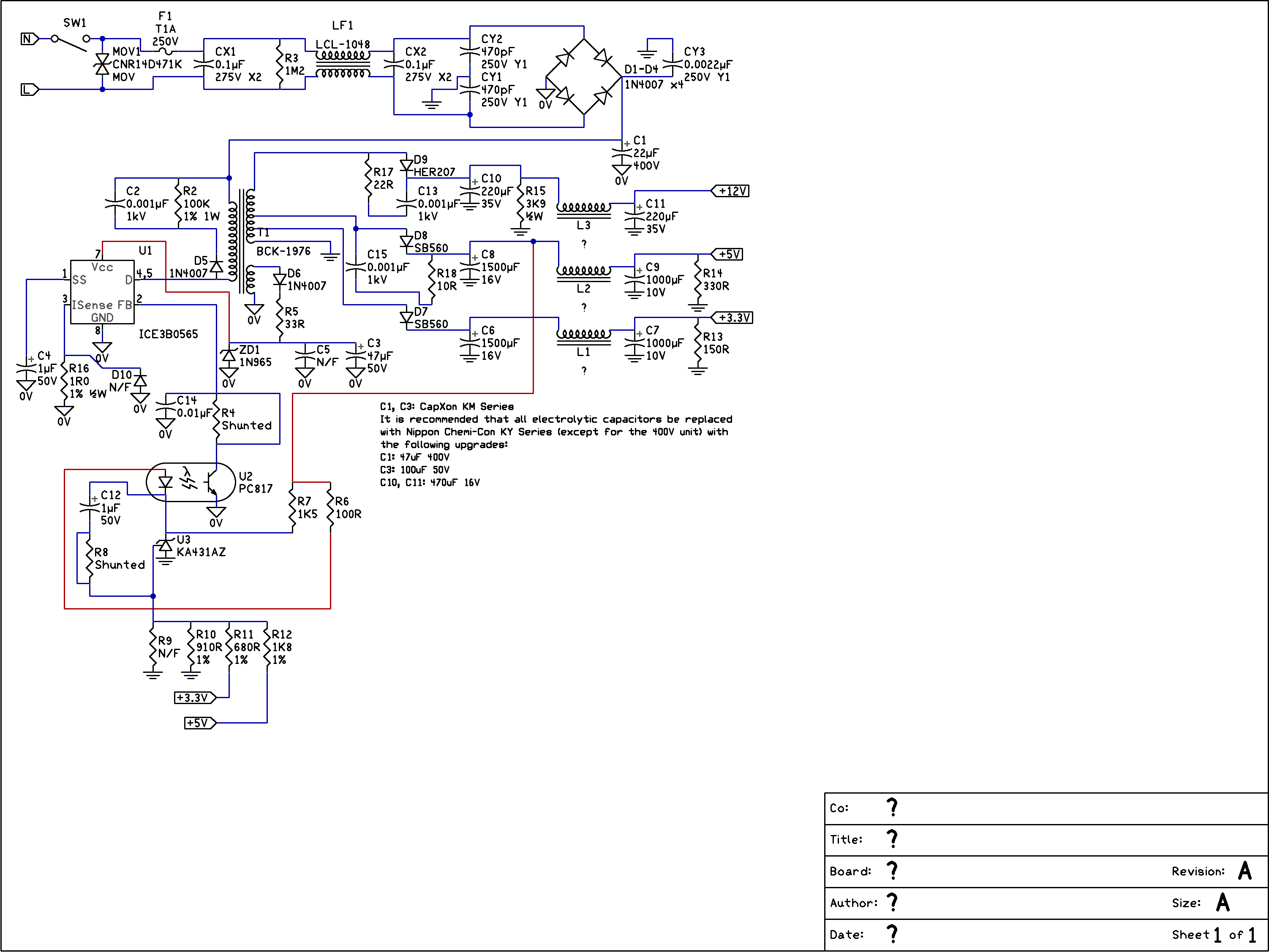Click the ZD1 zener diode symbol
The height and width of the screenshot is (952, 1269).
pos(229,356)
